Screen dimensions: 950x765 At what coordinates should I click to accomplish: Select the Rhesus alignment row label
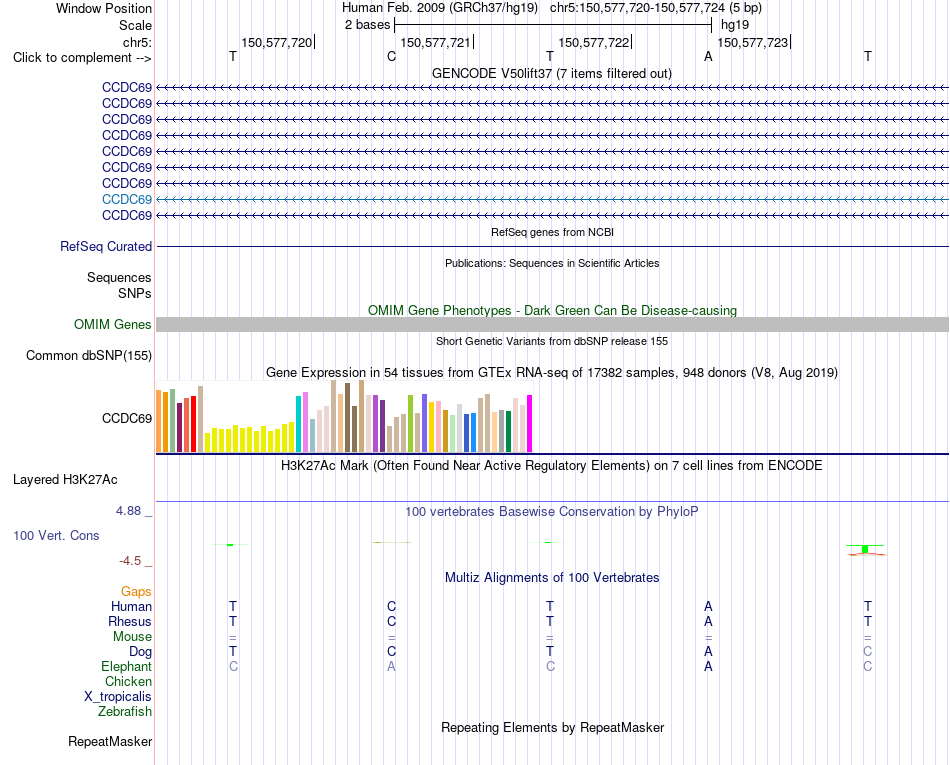(130, 621)
